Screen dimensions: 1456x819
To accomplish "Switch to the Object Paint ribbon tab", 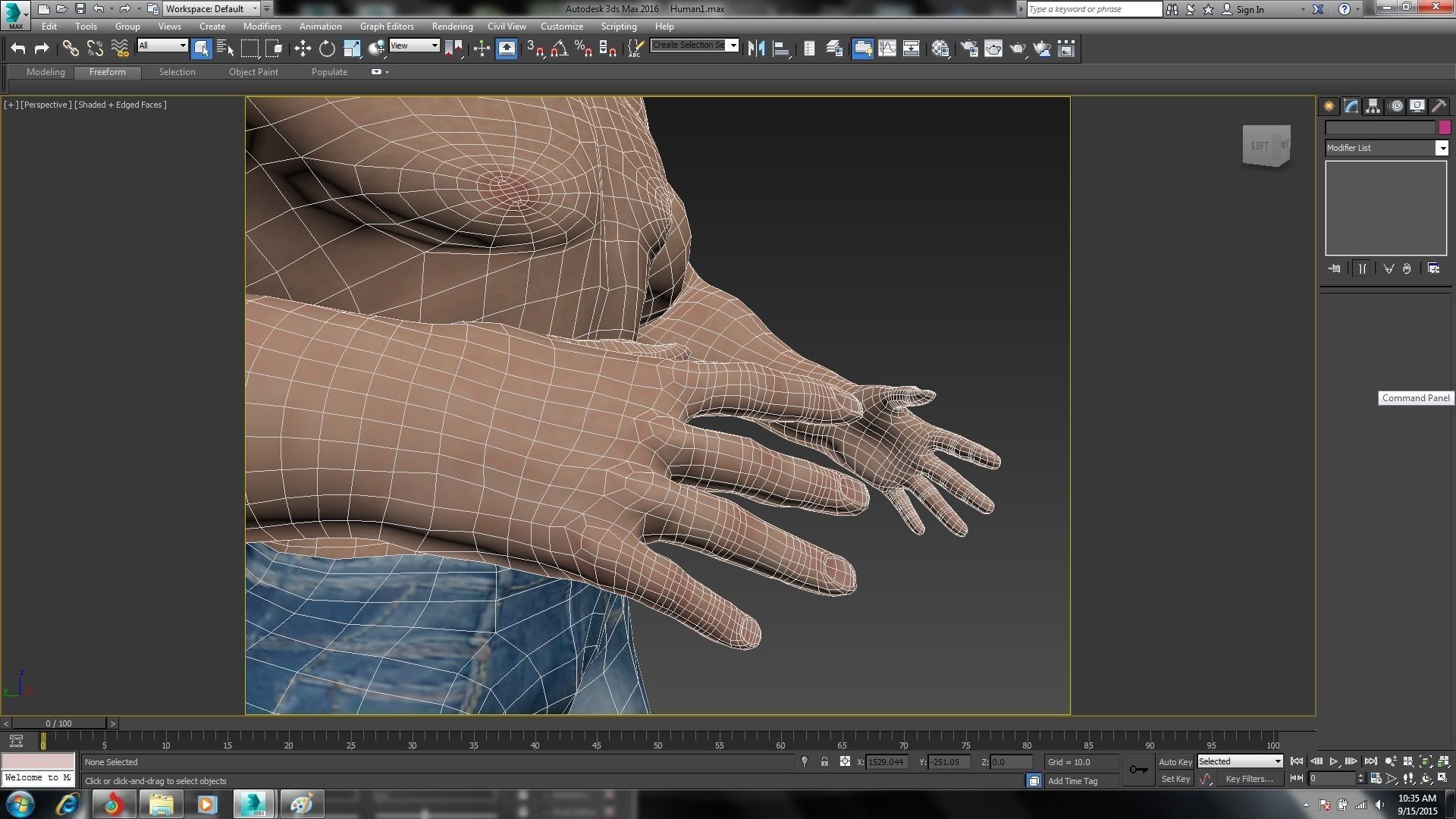I will 253,72.
